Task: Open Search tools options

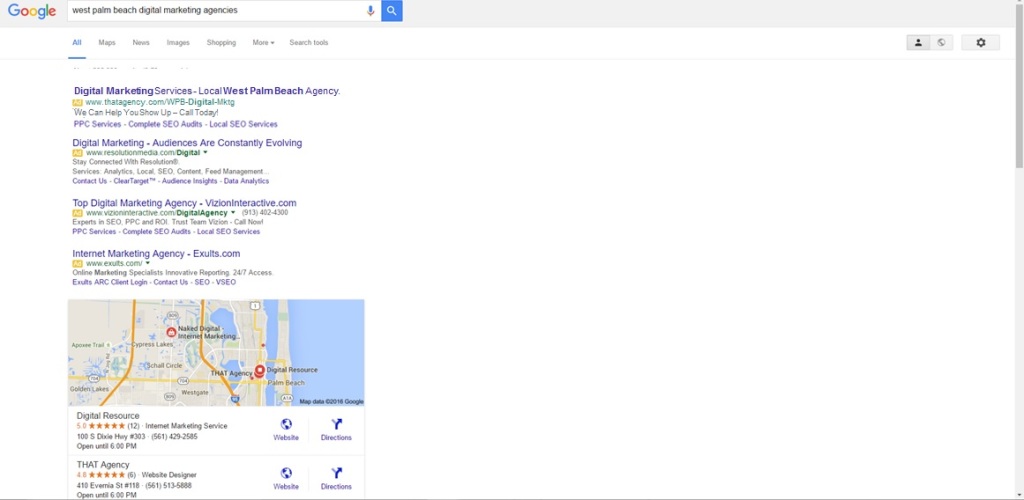Action: tap(309, 42)
